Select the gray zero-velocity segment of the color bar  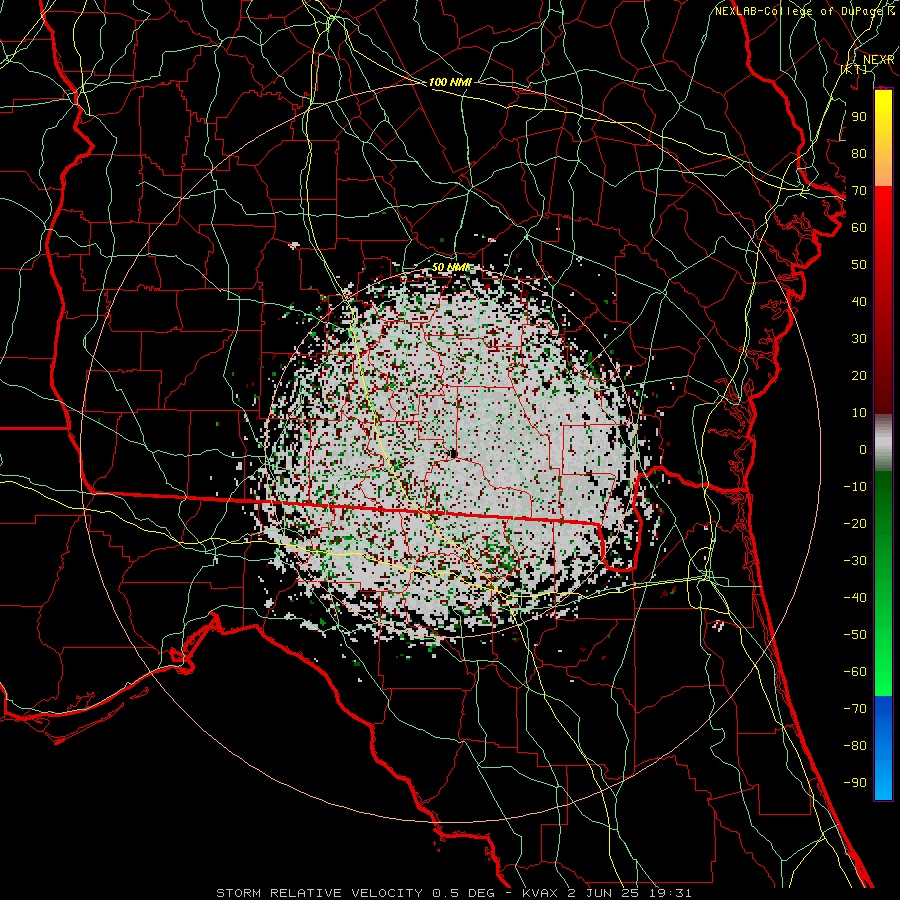click(x=883, y=443)
